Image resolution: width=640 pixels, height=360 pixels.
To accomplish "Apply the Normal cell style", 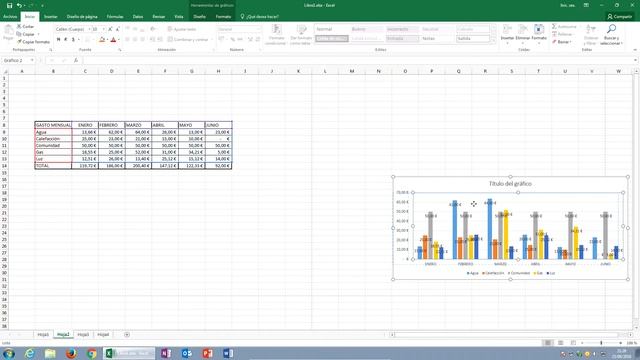I will click(x=331, y=29).
